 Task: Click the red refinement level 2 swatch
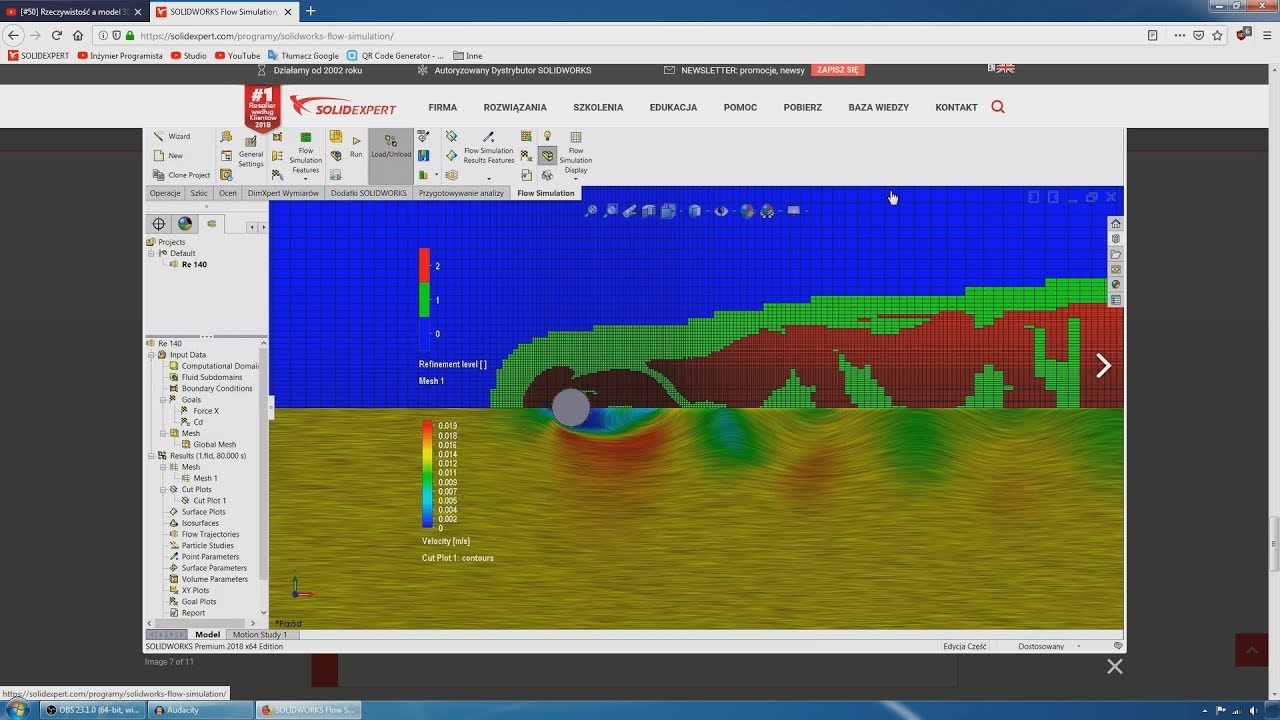pos(424,265)
